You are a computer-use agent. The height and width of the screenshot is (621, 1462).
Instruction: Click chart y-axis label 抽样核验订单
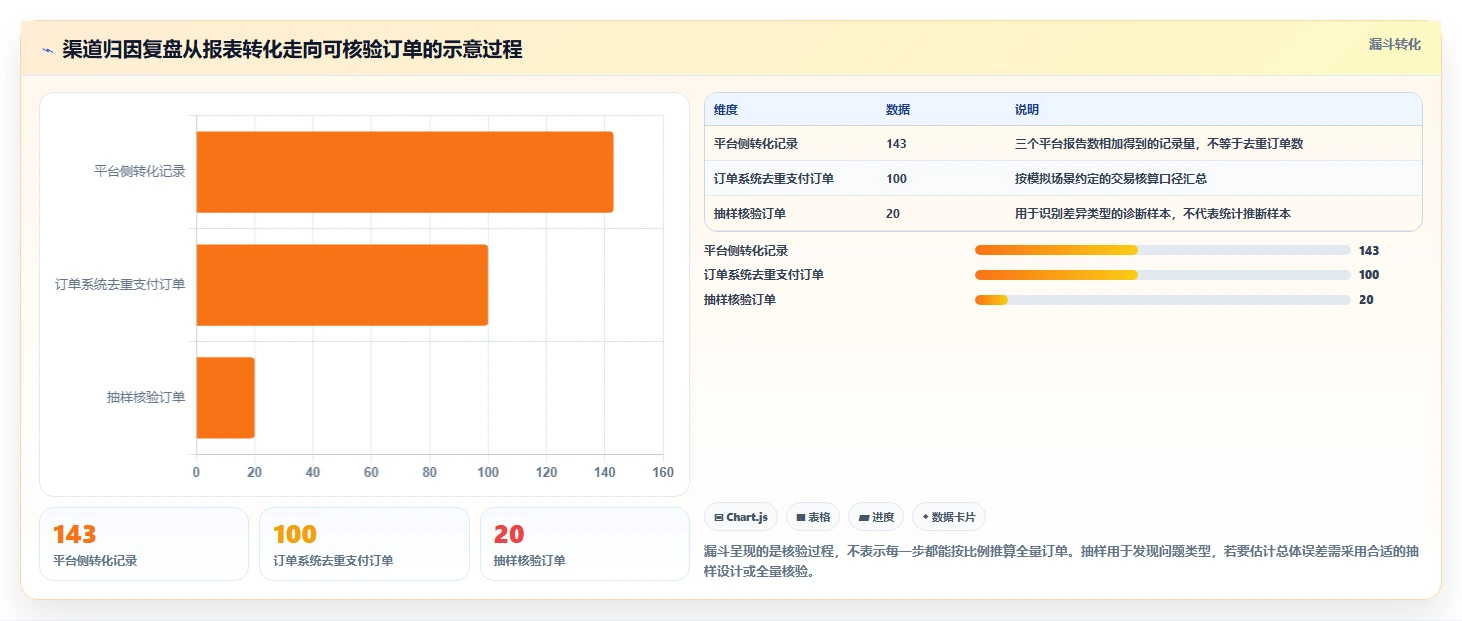[146, 398]
